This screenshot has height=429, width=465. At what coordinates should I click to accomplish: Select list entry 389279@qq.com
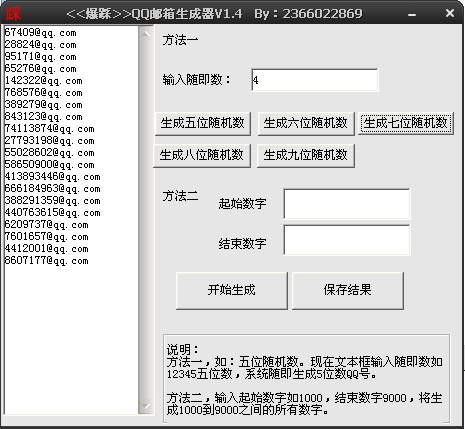[x=43, y=105]
